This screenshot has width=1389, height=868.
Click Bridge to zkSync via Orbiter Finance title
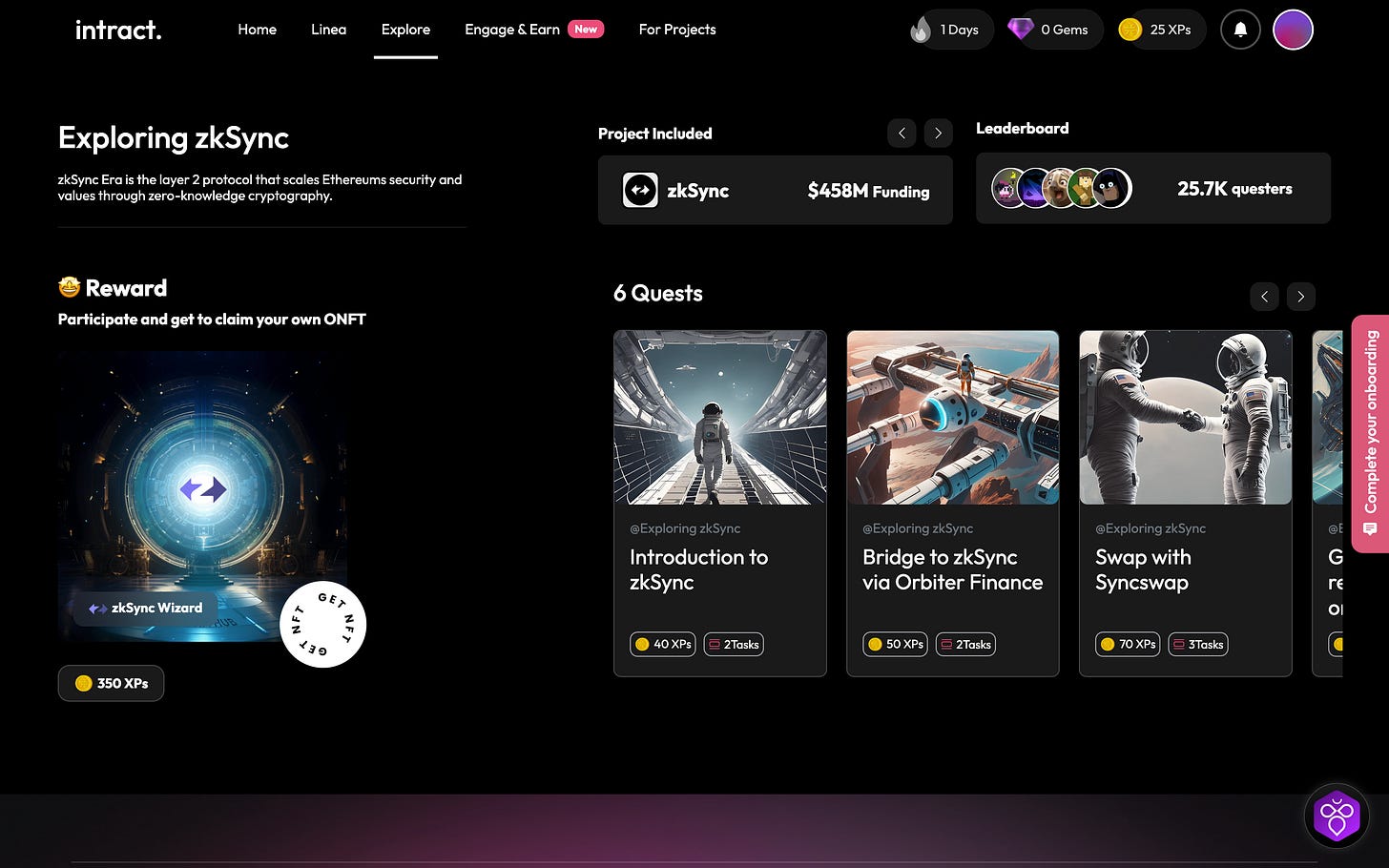(x=952, y=569)
